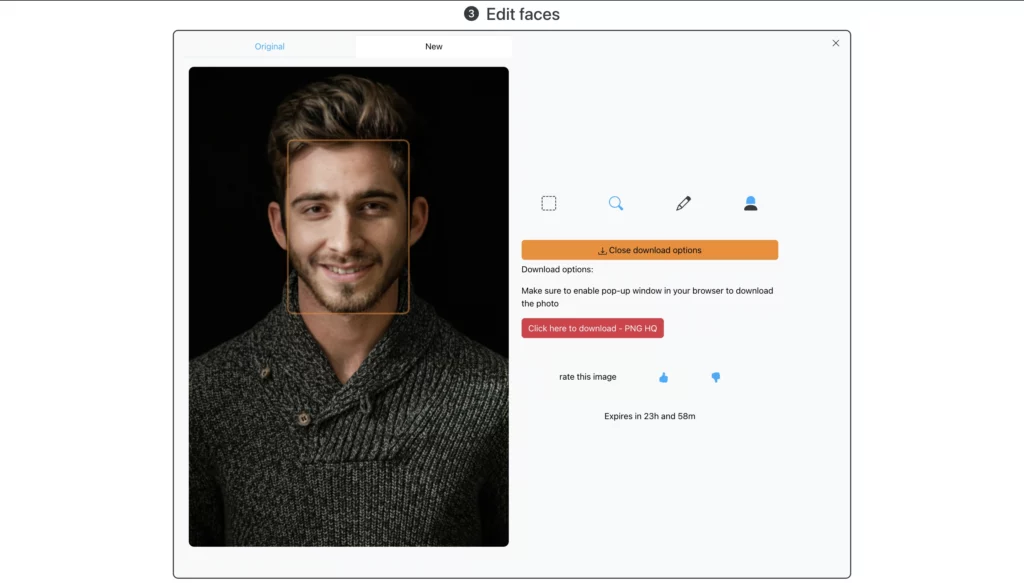Click the Edit faces heading
1024x583 pixels.
click(x=522, y=14)
